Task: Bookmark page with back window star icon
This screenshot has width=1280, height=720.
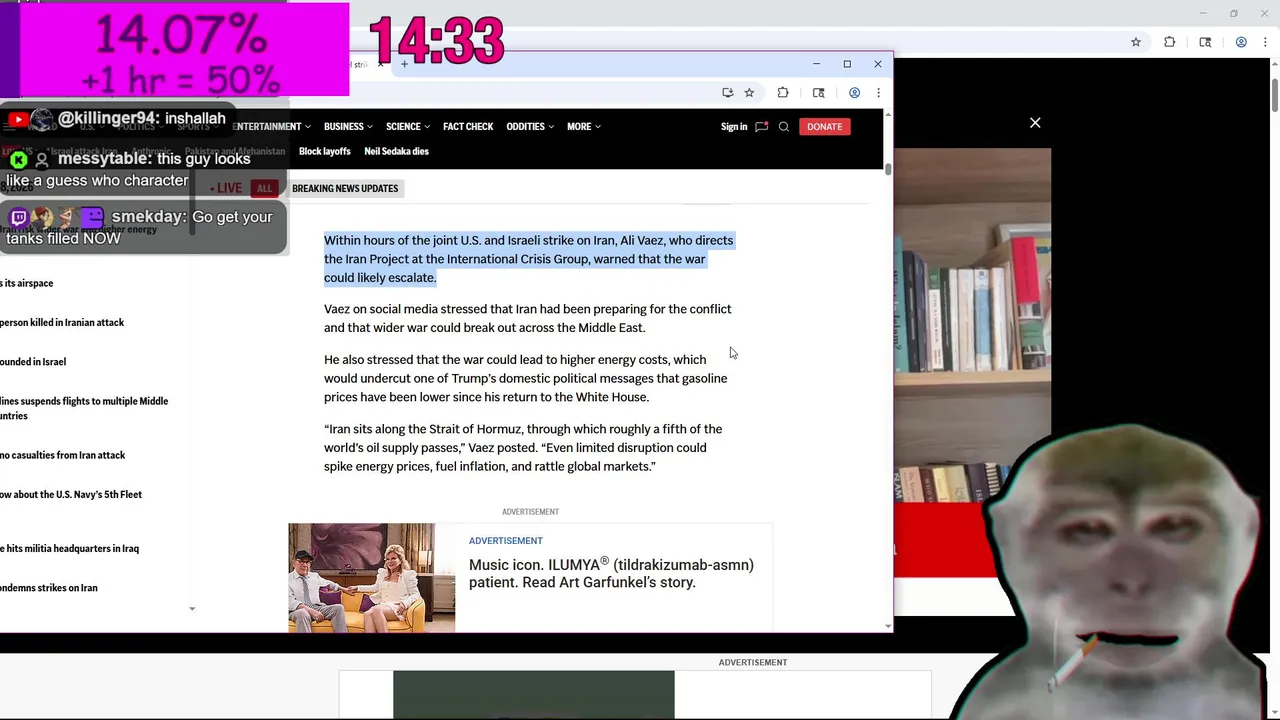Action: tap(1136, 42)
